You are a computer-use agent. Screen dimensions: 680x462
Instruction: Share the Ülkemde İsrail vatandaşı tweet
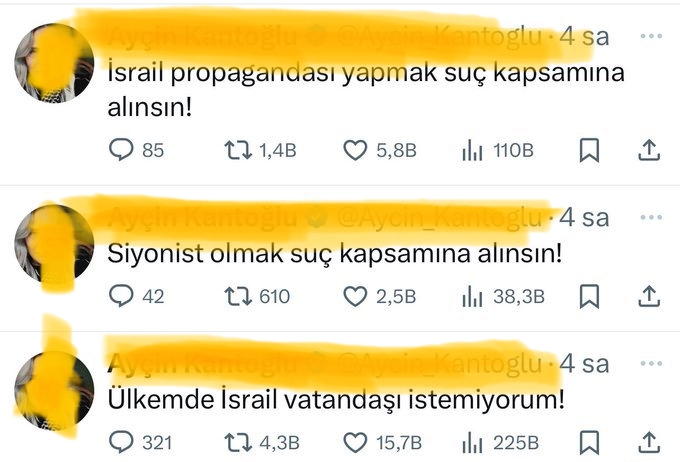pyautogui.click(x=649, y=442)
